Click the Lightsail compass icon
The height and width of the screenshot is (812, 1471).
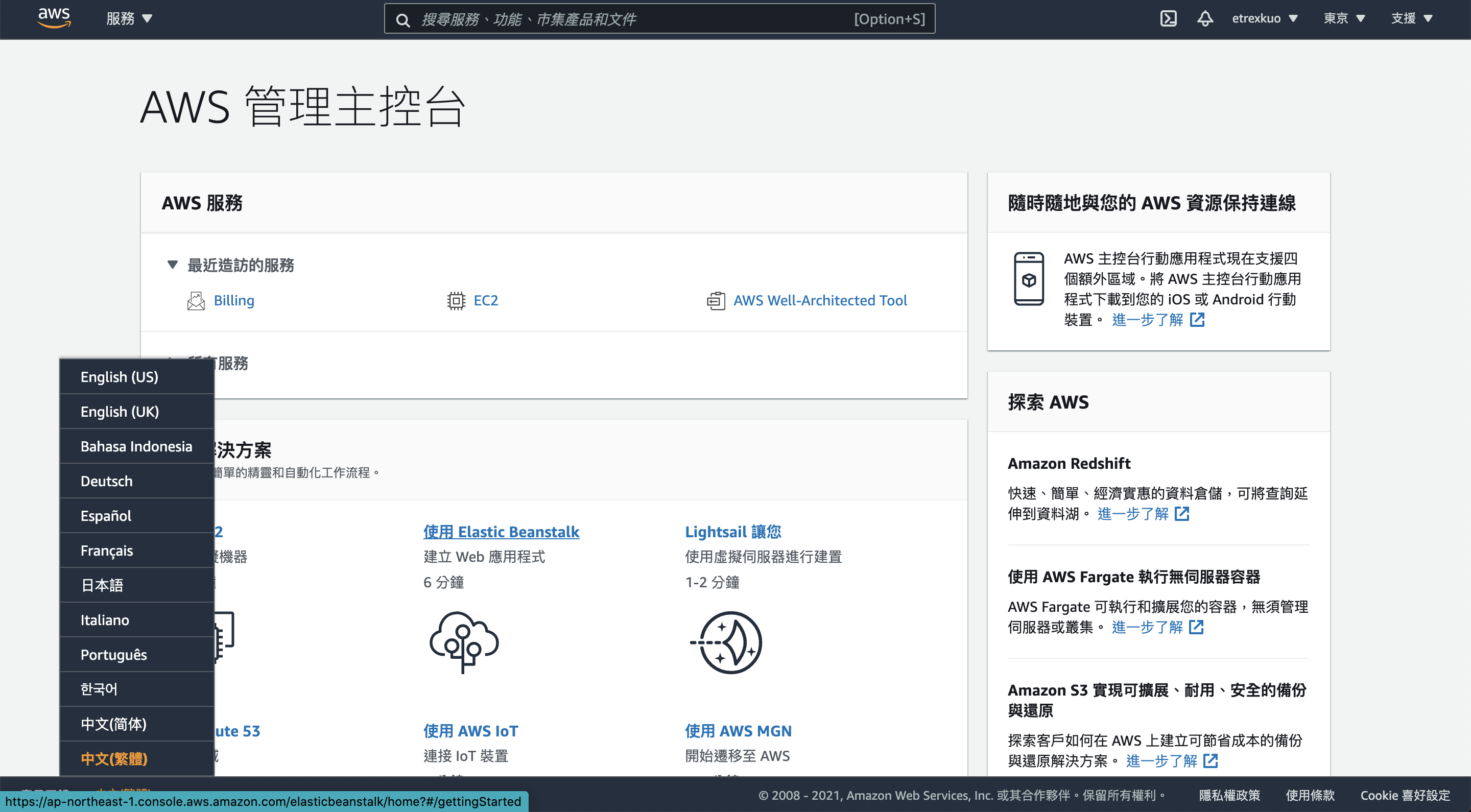[x=726, y=642]
